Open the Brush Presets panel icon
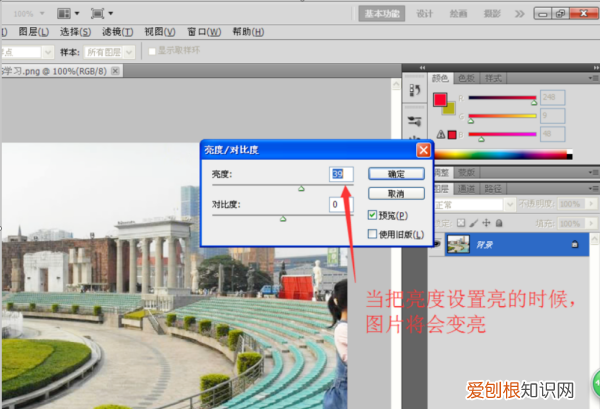Screen dimensions: 600x409 tap(415, 121)
